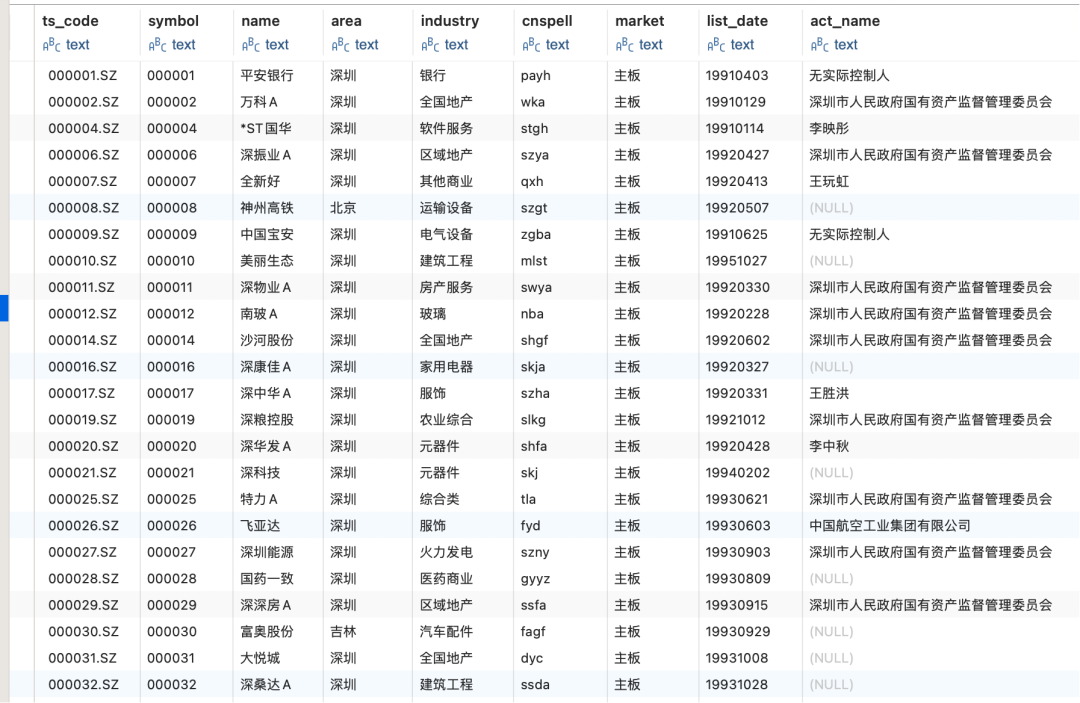Click the text type icon under cnspell
Screen dimensions: 1080x703
pyautogui.click(x=531, y=45)
